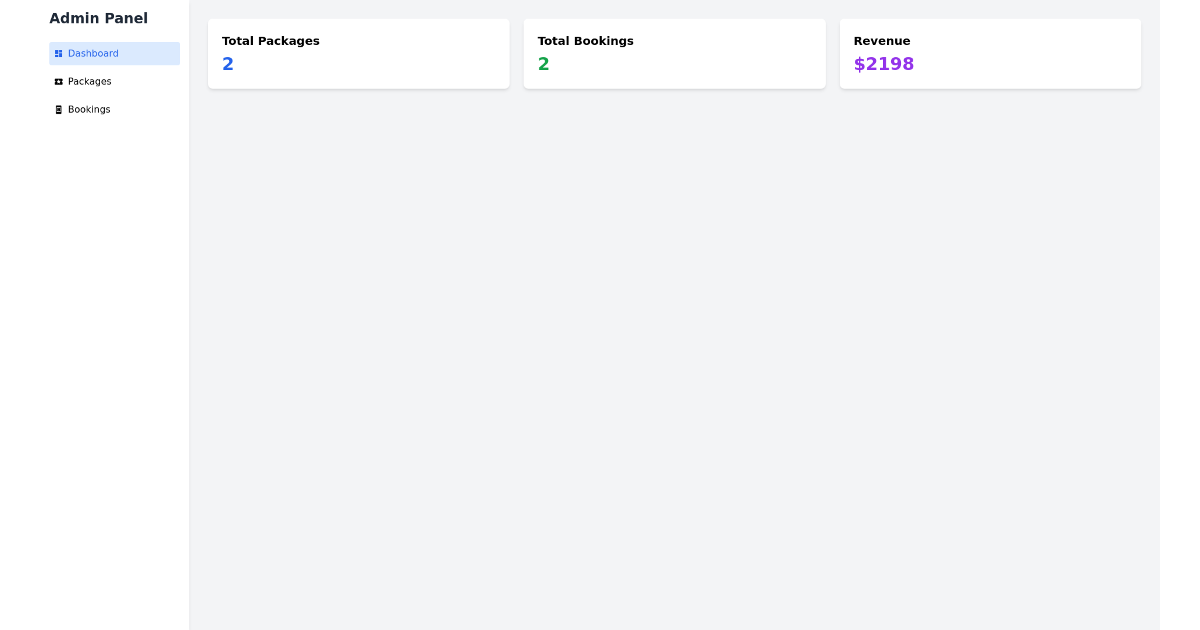The width and height of the screenshot is (1200, 630).
Task: Click the Total Bookings card
Action: coord(674,53)
